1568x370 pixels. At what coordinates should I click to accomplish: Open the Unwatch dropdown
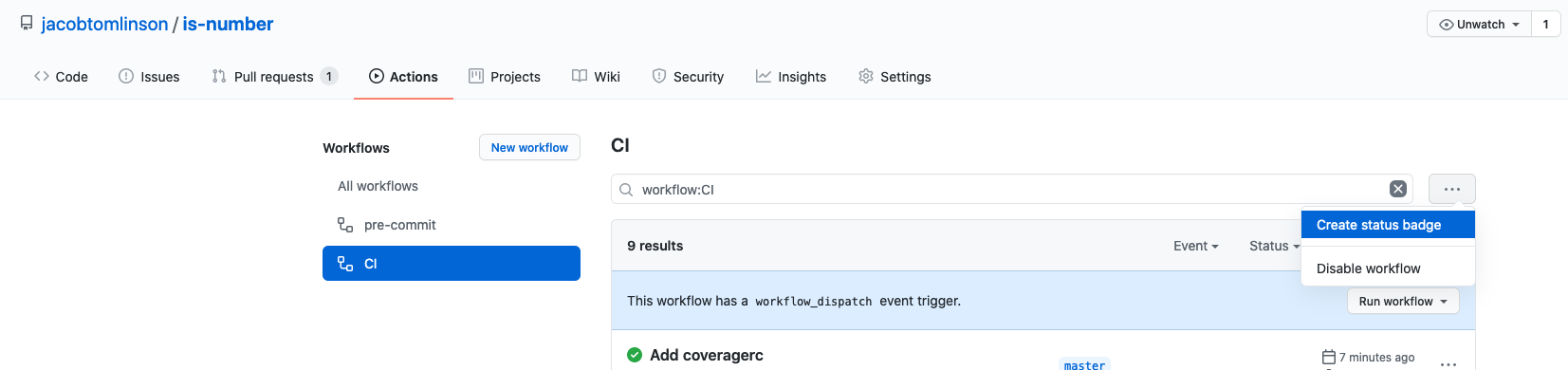(x=1479, y=25)
